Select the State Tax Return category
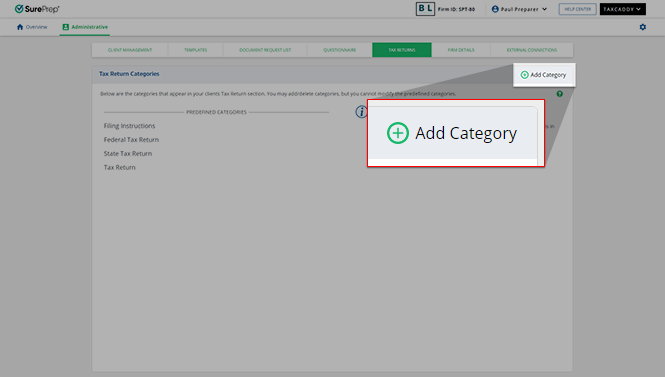Image resolution: width=665 pixels, height=377 pixels. 128,154
